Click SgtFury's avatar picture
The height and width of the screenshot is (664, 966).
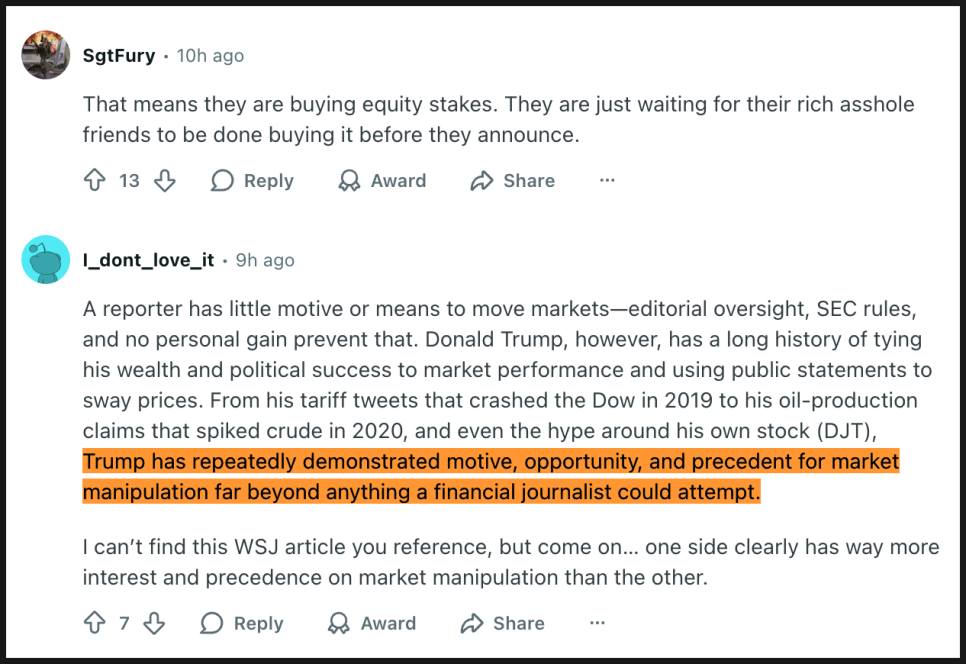click(46, 55)
